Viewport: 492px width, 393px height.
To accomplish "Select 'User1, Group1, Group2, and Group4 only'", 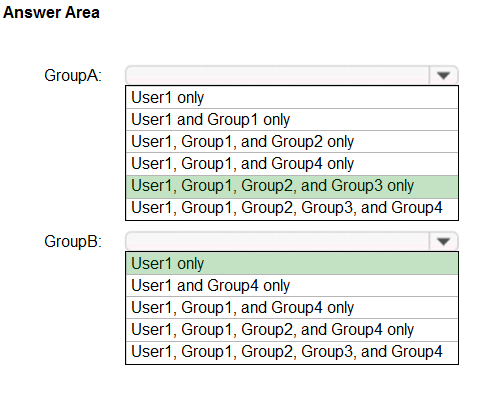I will coord(292,329).
